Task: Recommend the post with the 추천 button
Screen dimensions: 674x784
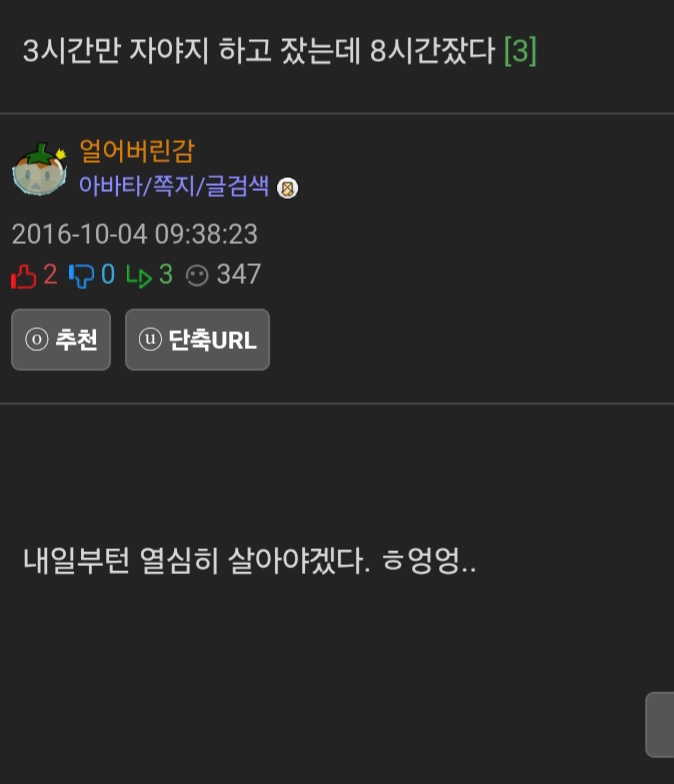Action: tap(61, 340)
